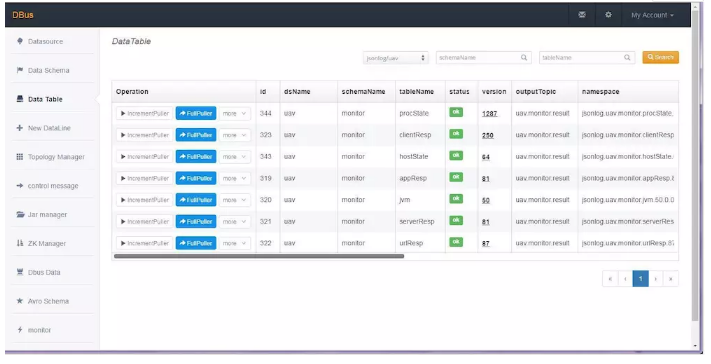711x364 pixels.
Task: Click FullPuller for the jvm row
Action: [196, 200]
